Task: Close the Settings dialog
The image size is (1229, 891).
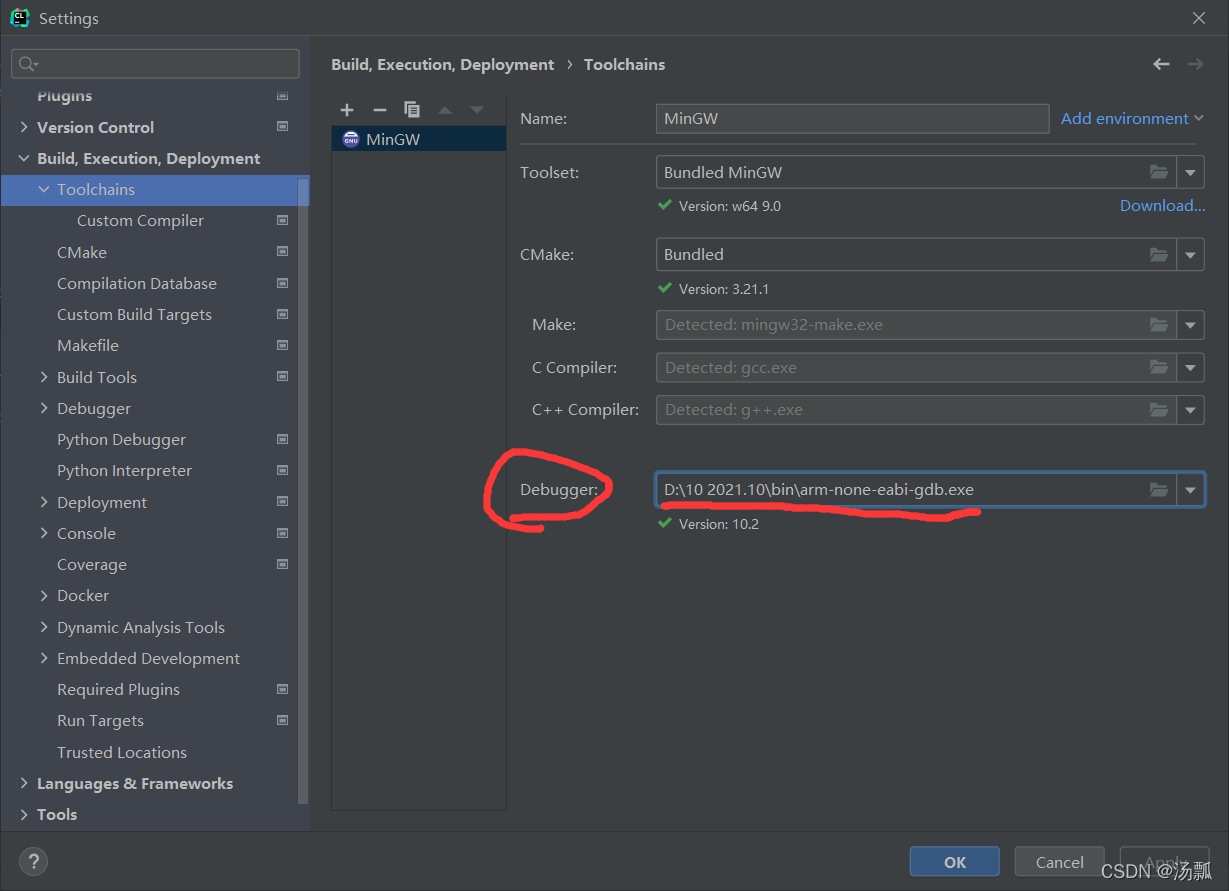Action: coord(1198,18)
